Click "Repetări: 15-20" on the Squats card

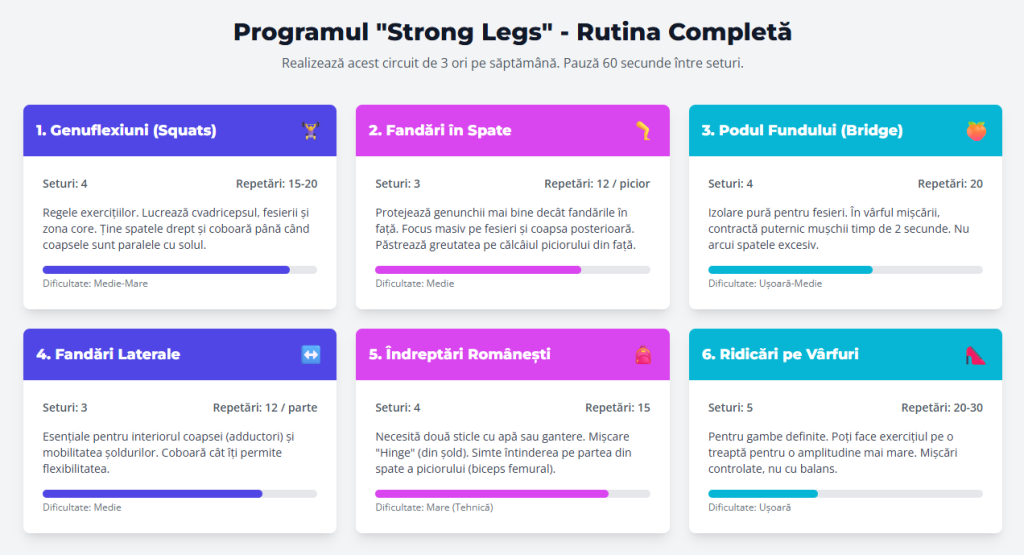click(x=276, y=184)
